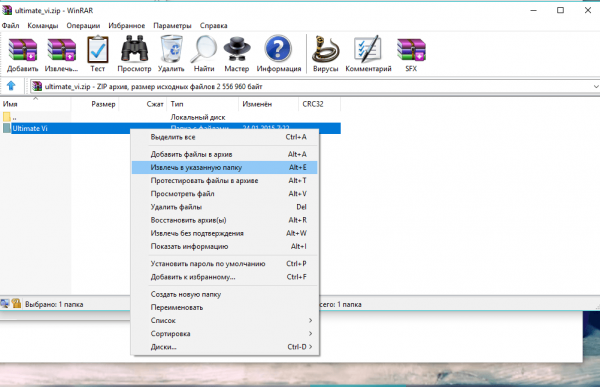The height and width of the screenshot is (387, 600).
Task: Click the drives icon in status bar
Action: coord(5,304)
